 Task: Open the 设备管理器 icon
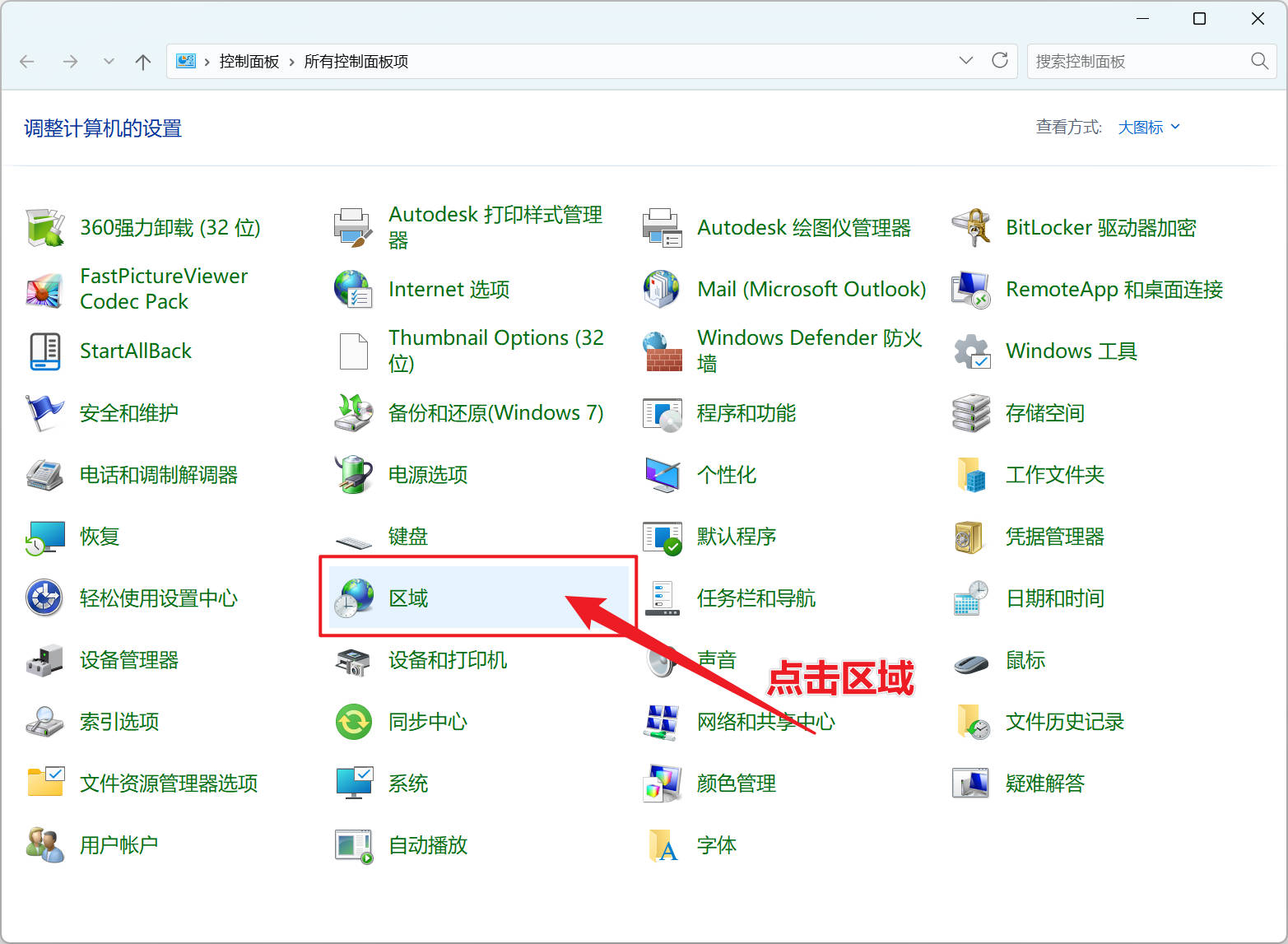pyautogui.click(x=45, y=660)
